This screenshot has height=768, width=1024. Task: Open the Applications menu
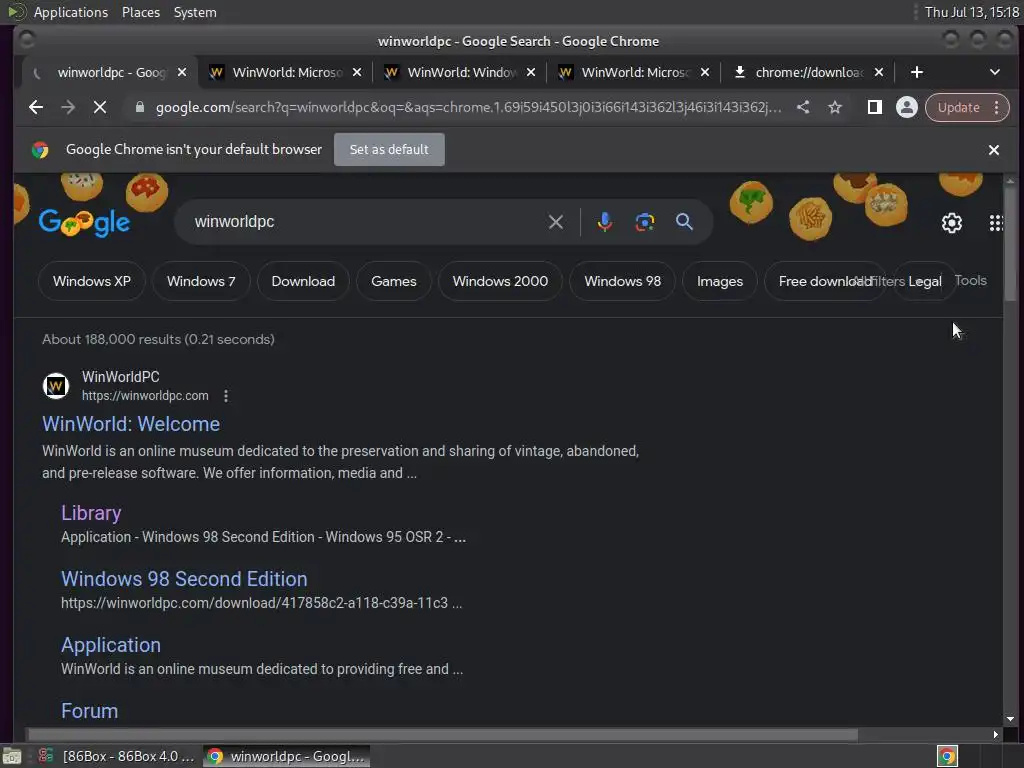(71, 12)
